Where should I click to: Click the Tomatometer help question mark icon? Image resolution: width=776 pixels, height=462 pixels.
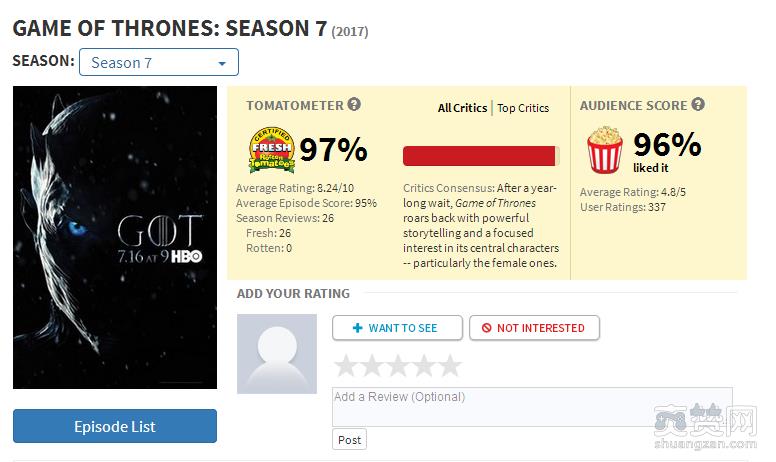[x=354, y=105]
